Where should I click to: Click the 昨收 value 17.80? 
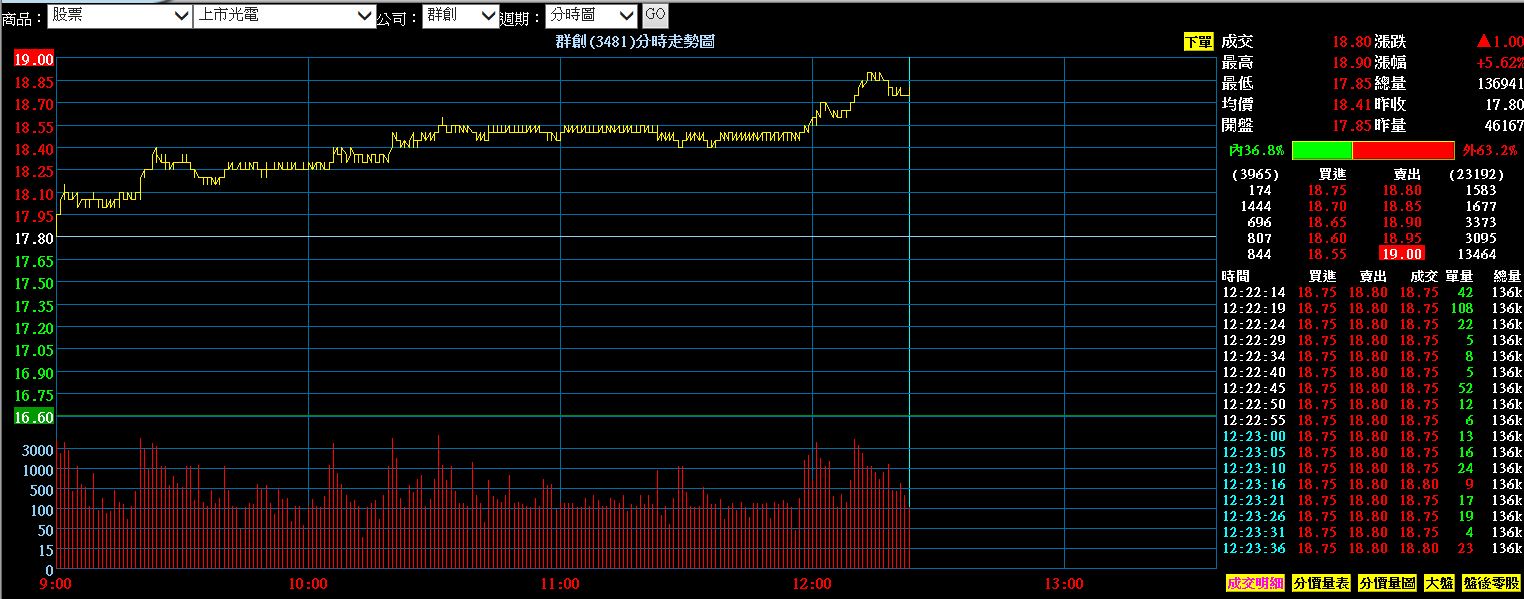coord(1503,104)
